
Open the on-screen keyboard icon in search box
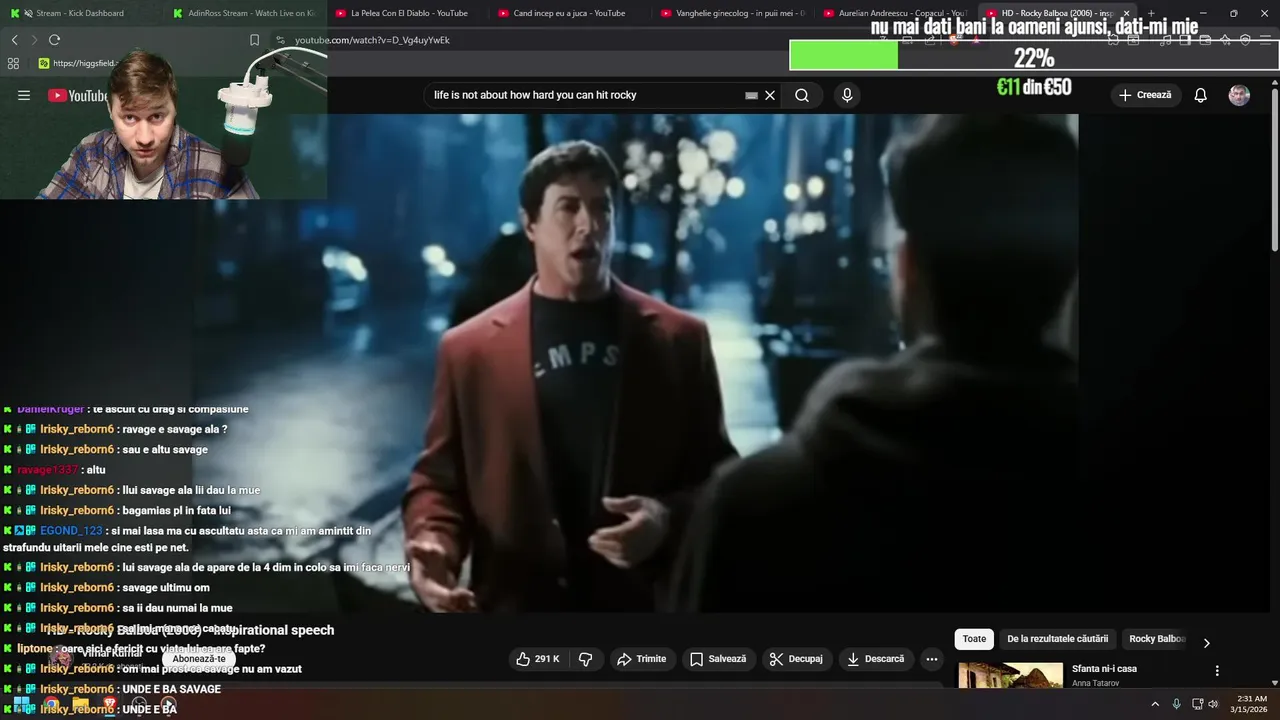[x=751, y=95]
